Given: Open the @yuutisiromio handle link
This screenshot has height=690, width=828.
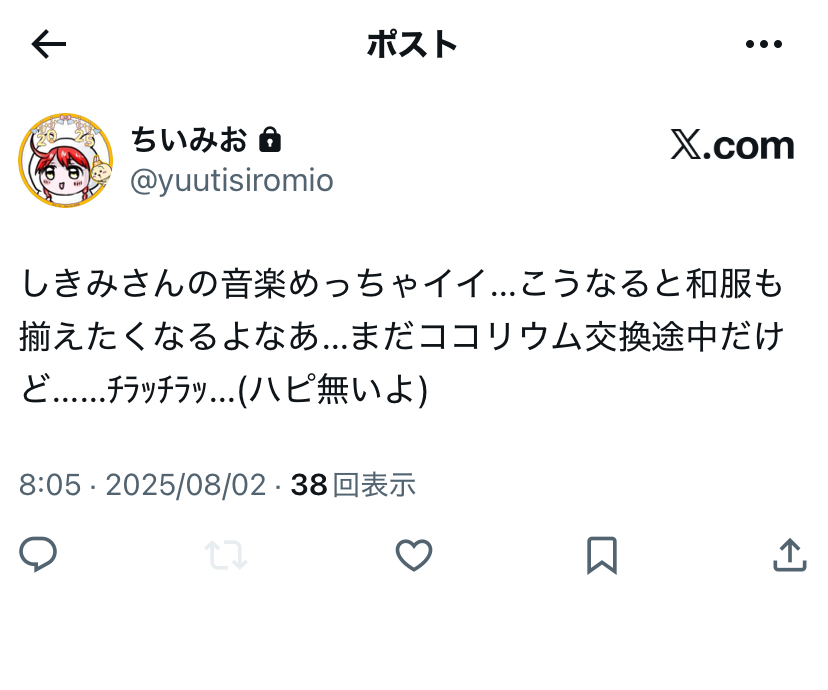Looking at the screenshot, I should click(232, 181).
